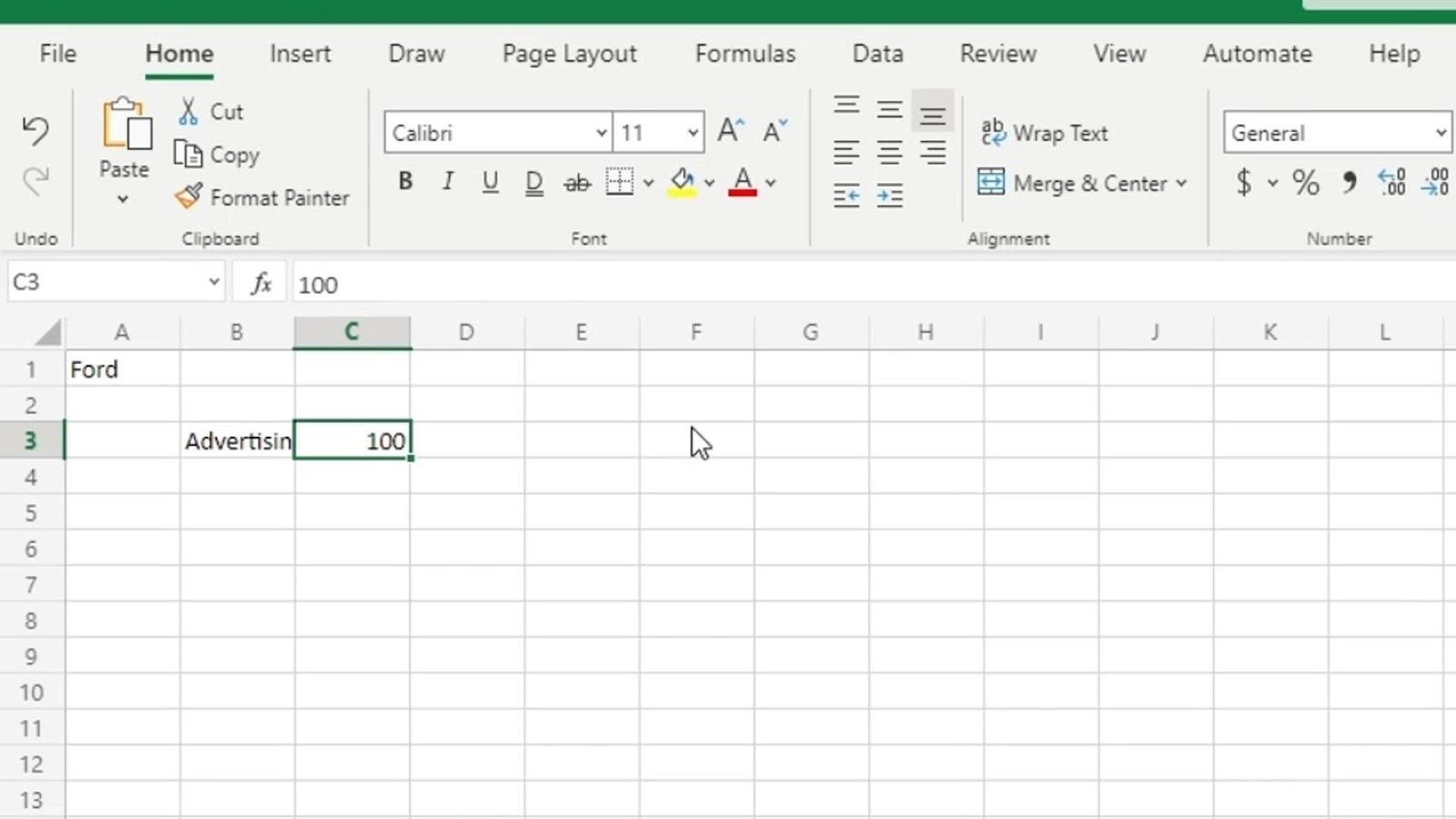This screenshot has width=1456, height=819.
Task: Increase indent icon
Action: pyautogui.click(x=890, y=195)
